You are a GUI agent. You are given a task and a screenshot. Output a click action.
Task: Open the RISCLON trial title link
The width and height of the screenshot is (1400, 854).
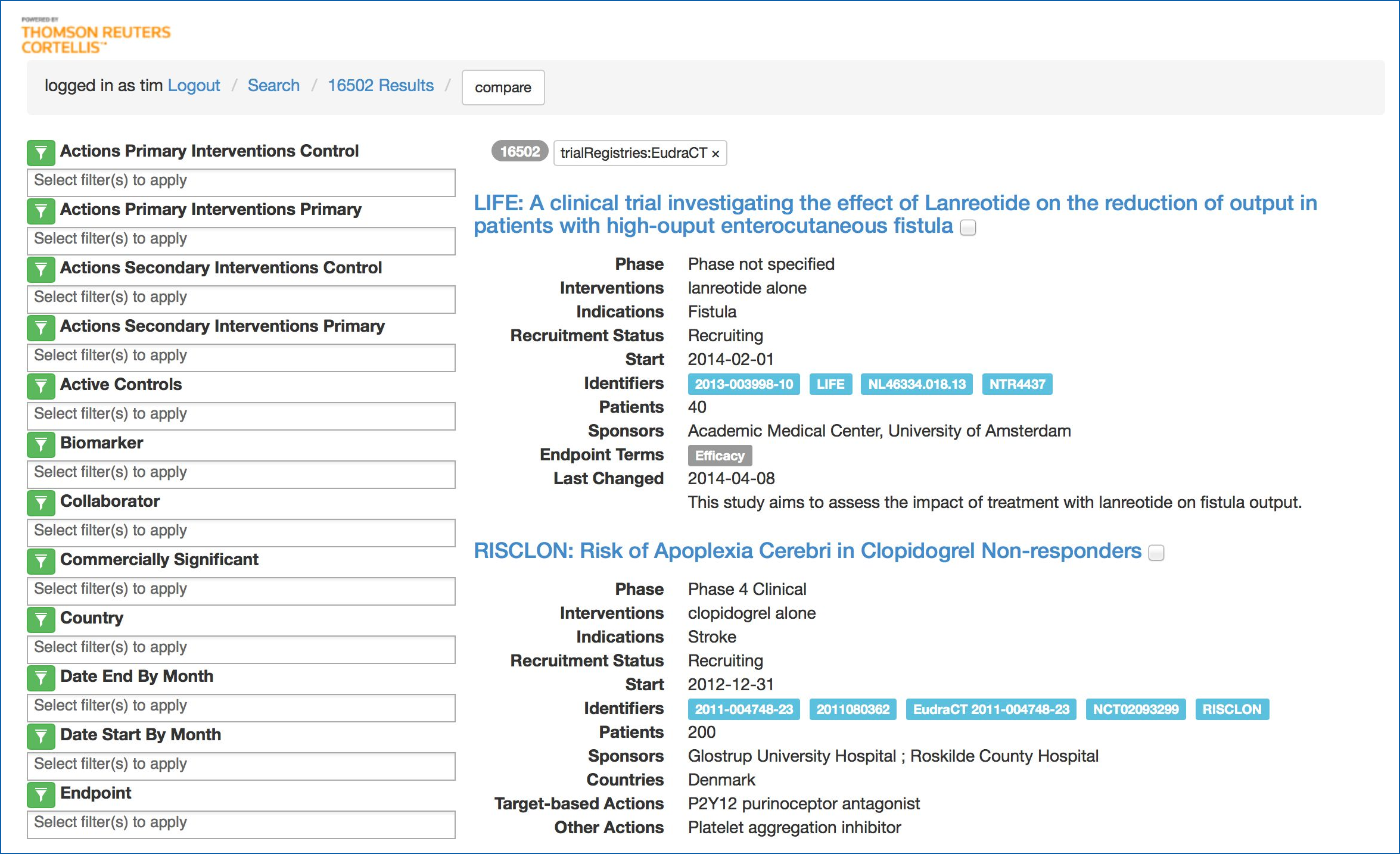coord(807,551)
